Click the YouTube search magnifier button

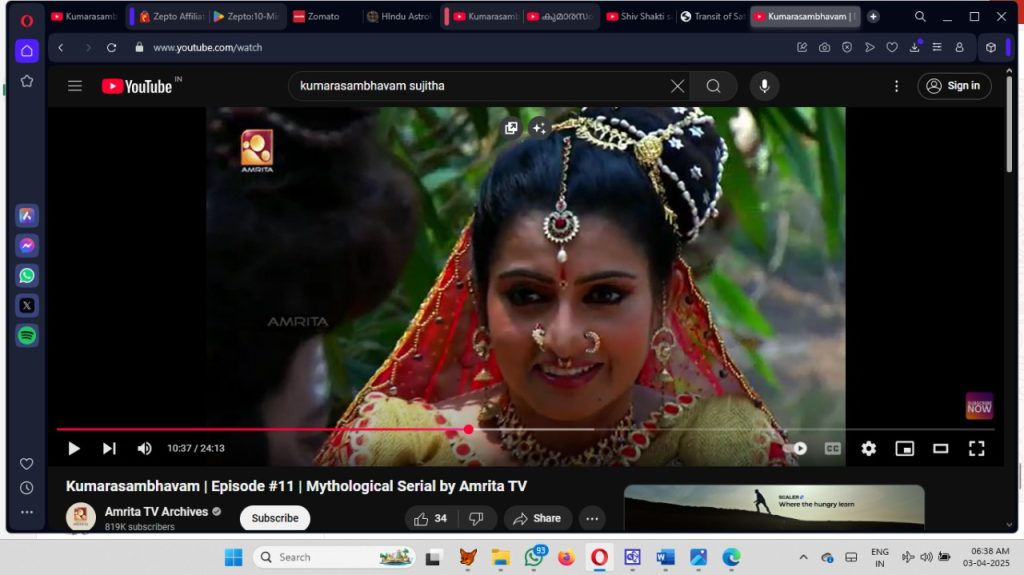[713, 86]
